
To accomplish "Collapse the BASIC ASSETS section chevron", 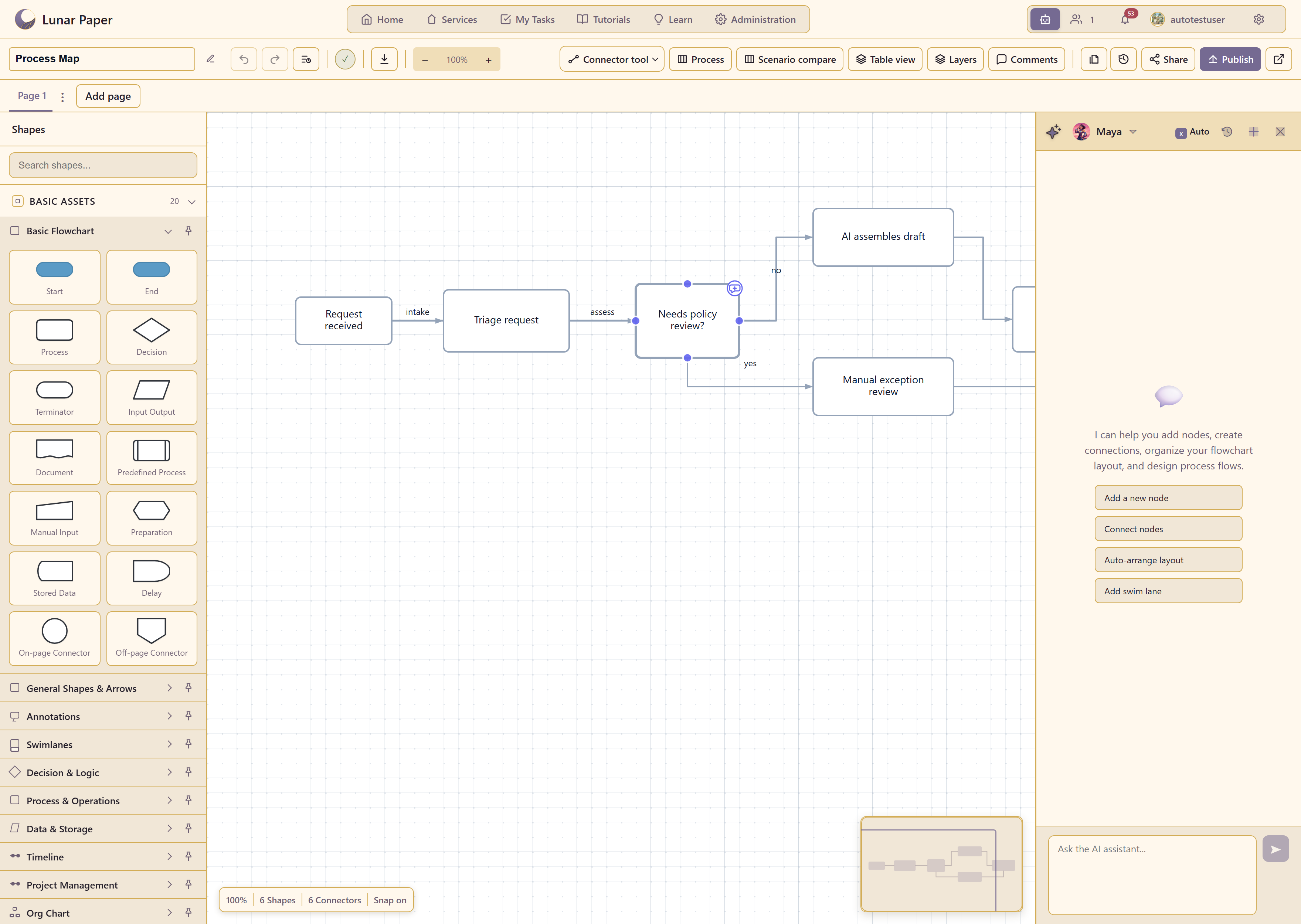I will tap(192, 201).
